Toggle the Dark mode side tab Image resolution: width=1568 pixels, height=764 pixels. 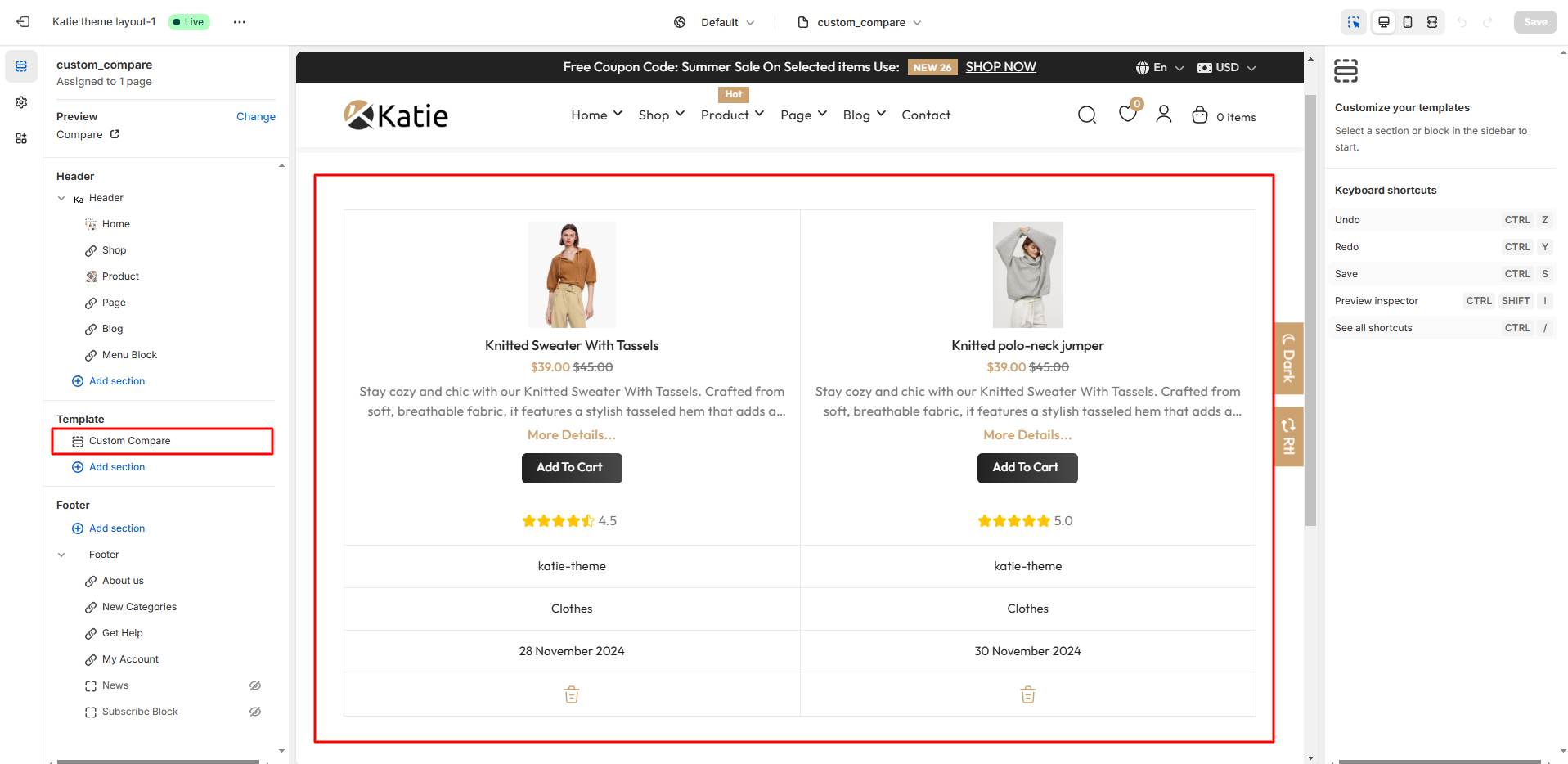[1288, 358]
